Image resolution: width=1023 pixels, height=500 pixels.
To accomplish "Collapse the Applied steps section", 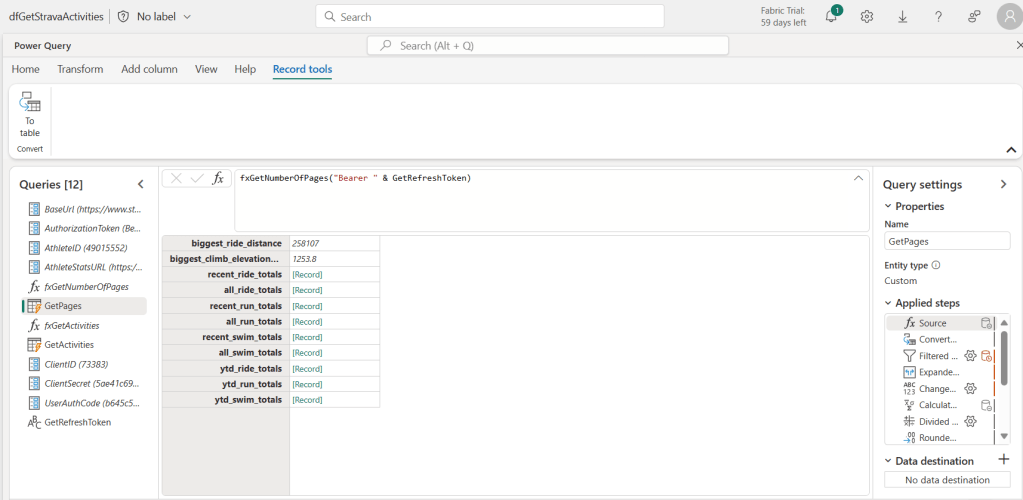I will [888, 303].
